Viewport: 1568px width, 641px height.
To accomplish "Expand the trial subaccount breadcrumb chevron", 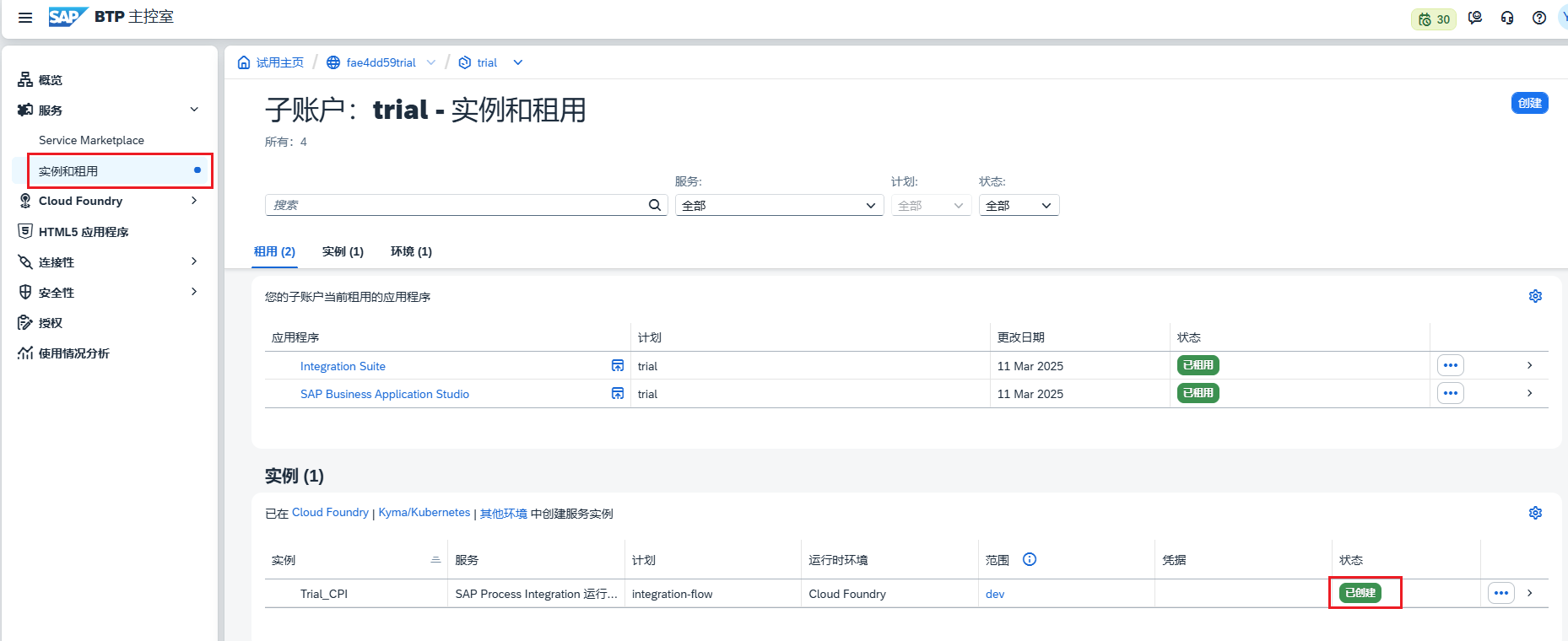I will [518, 62].
